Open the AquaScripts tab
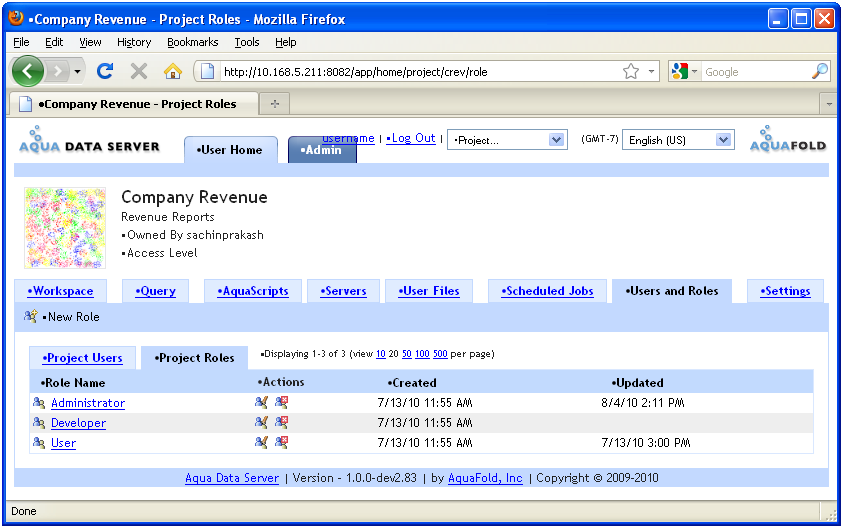The height and width of the screenshot is (528, 844). pos(253,291)
